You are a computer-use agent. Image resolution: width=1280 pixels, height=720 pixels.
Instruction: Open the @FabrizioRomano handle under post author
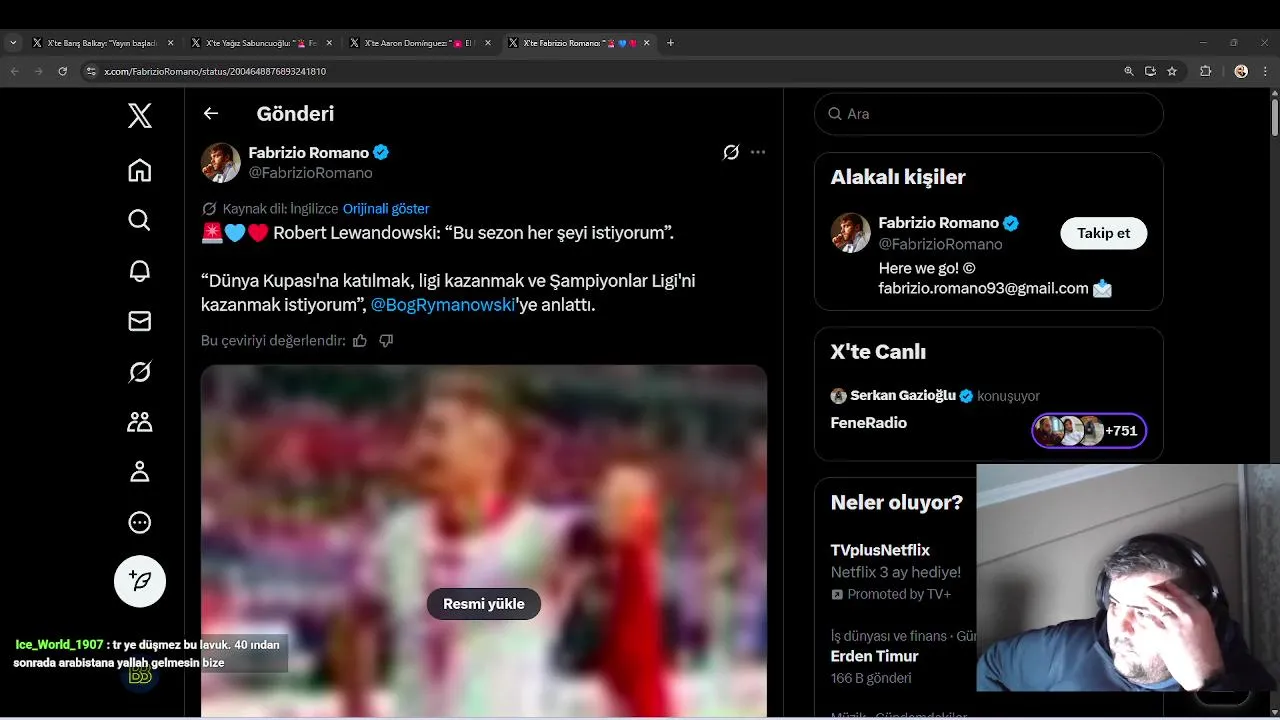point(310,173)
